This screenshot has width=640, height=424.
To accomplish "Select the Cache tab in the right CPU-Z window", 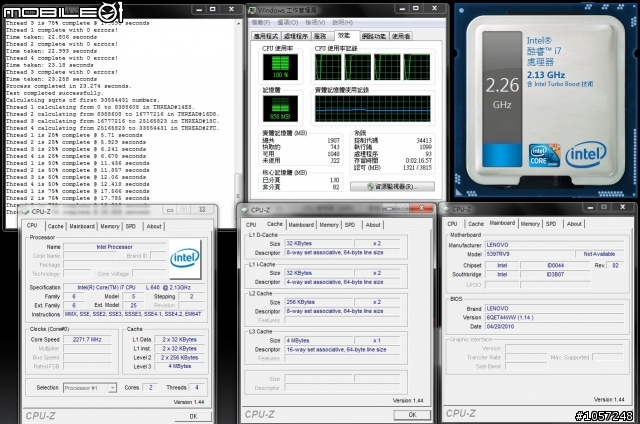I will [x=476, y=224].
